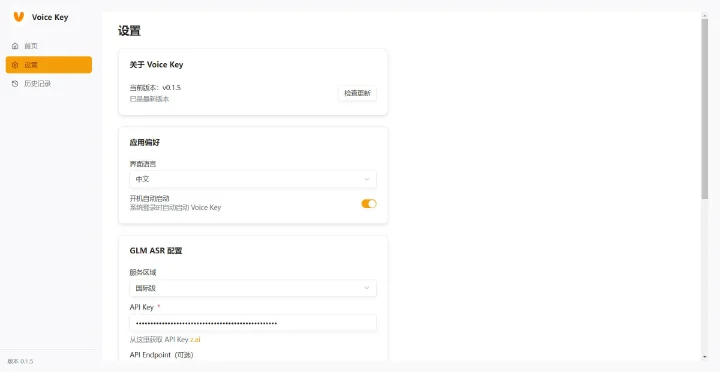Click the history clock icon in sidebar
This screenshot has height=372, width=720.
[x=15, y=84]
